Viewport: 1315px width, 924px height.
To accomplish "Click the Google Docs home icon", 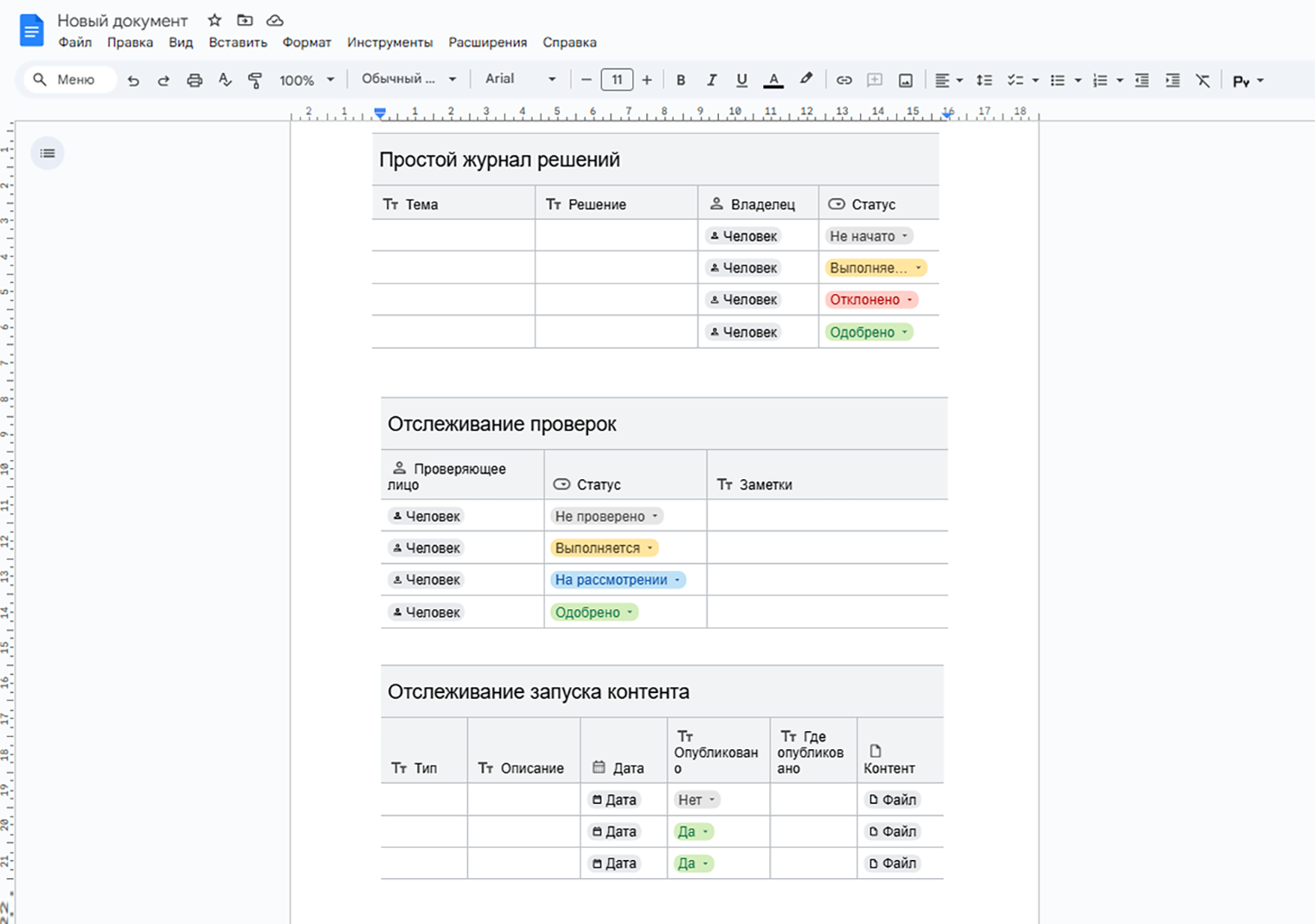I will [x=31, y=30].
